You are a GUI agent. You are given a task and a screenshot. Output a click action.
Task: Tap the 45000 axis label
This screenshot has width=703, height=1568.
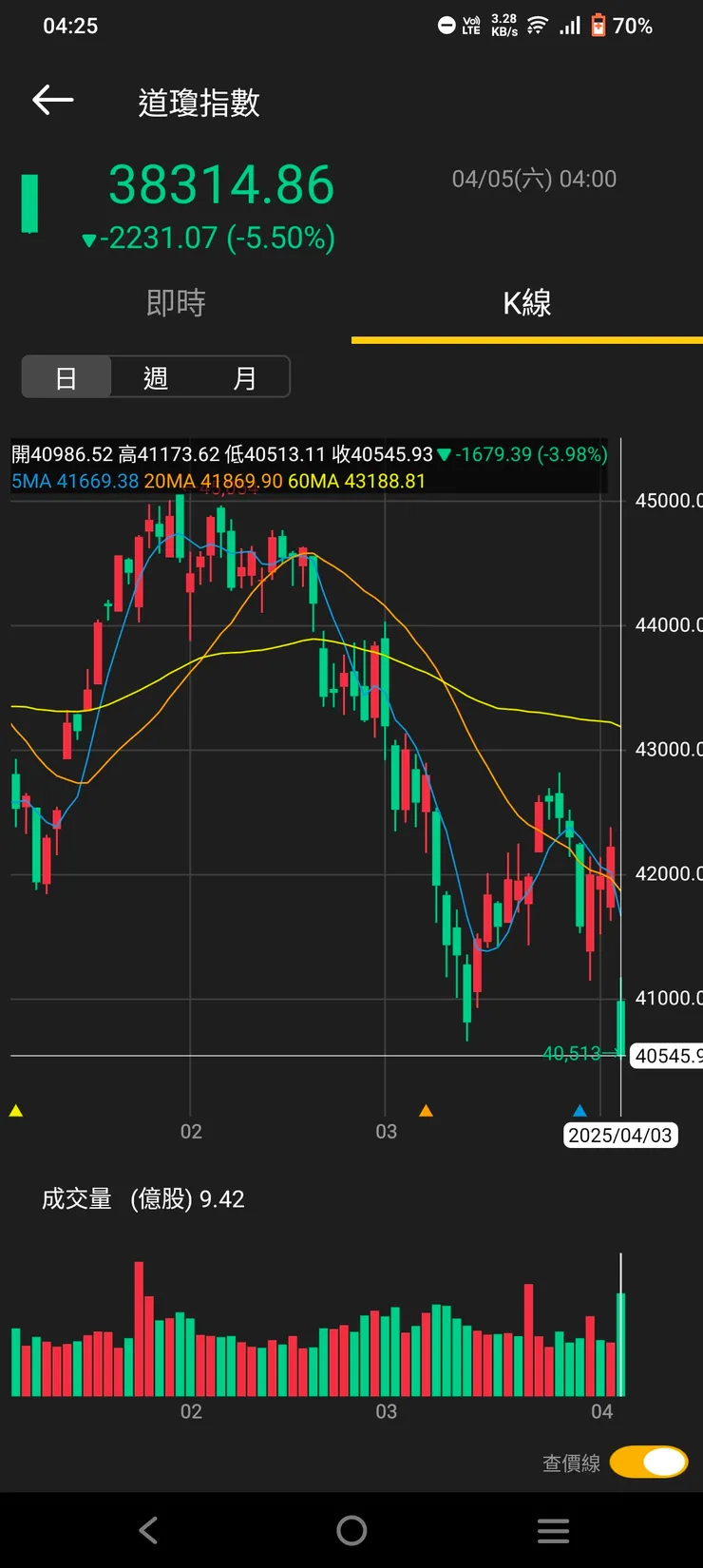click(x=669, y=500)
